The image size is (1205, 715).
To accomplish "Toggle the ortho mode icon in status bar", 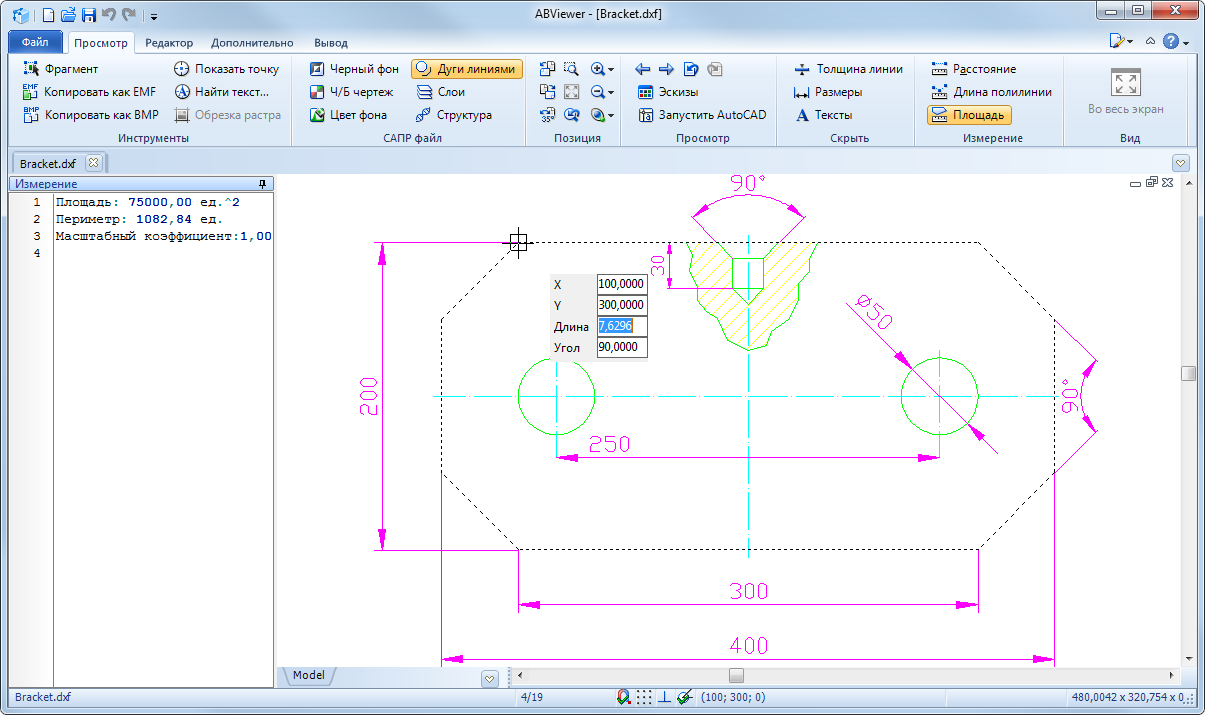I will point(664,697).
